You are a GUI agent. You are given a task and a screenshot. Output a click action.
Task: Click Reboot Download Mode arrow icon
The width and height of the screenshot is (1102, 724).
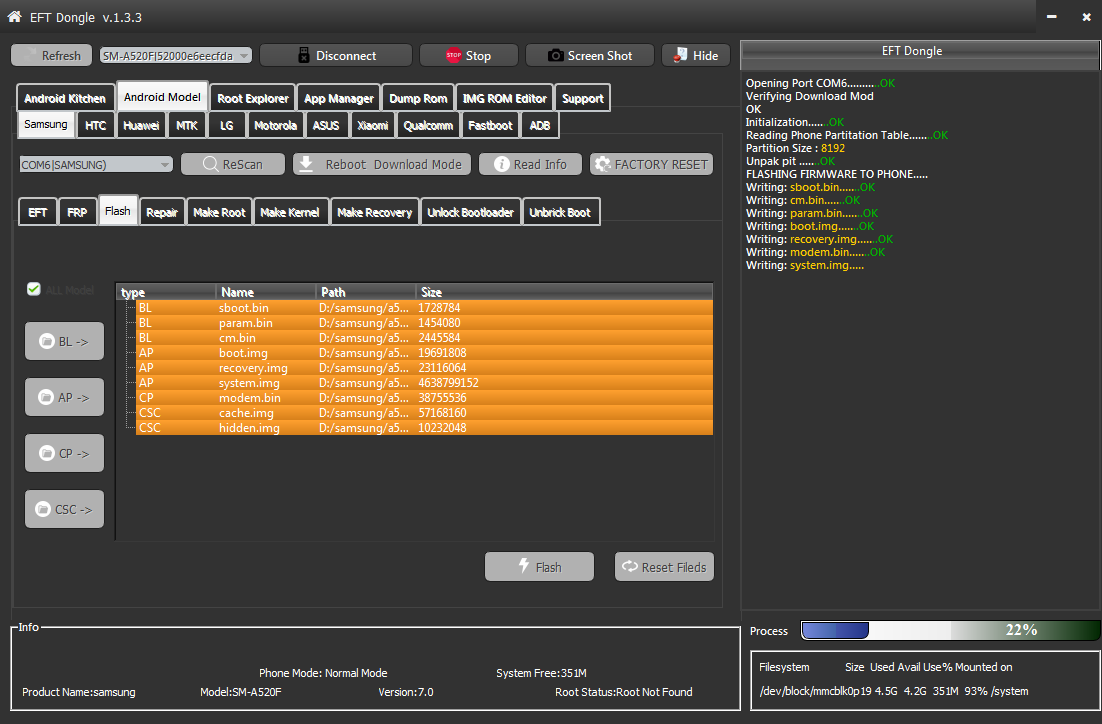[x=306, y=164]
